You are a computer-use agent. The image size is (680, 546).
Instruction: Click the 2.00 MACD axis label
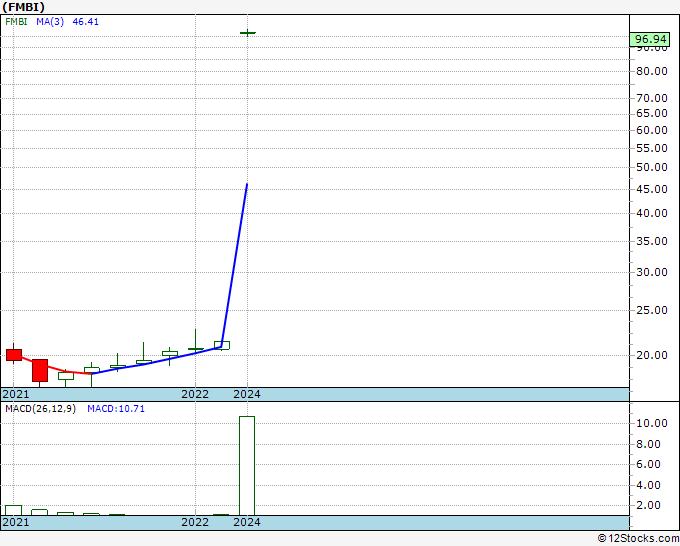(x=648, y=506)
